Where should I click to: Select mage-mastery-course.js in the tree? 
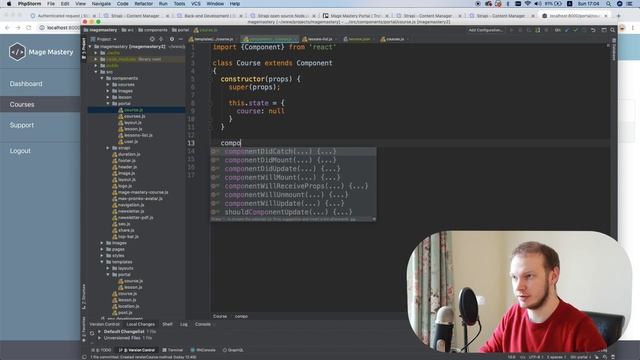coord(142,192)
